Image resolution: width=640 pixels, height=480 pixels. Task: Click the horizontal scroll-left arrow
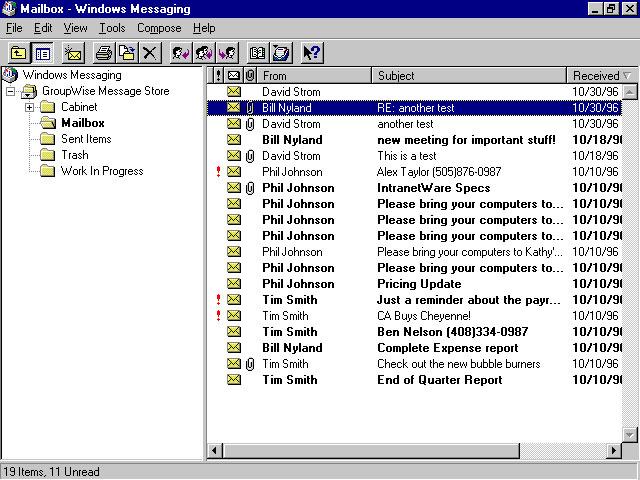(214, 451)
